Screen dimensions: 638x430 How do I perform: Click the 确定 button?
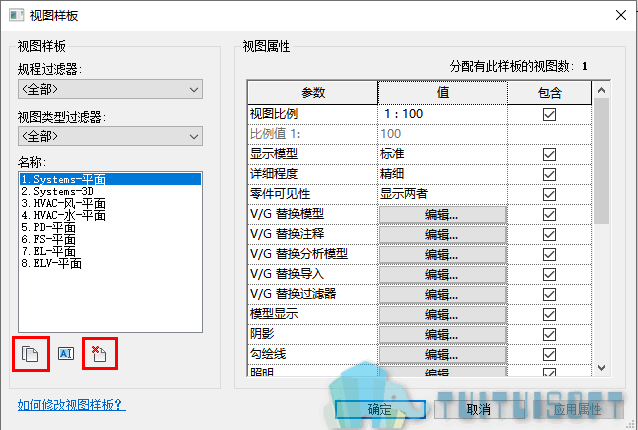(380, 409)
